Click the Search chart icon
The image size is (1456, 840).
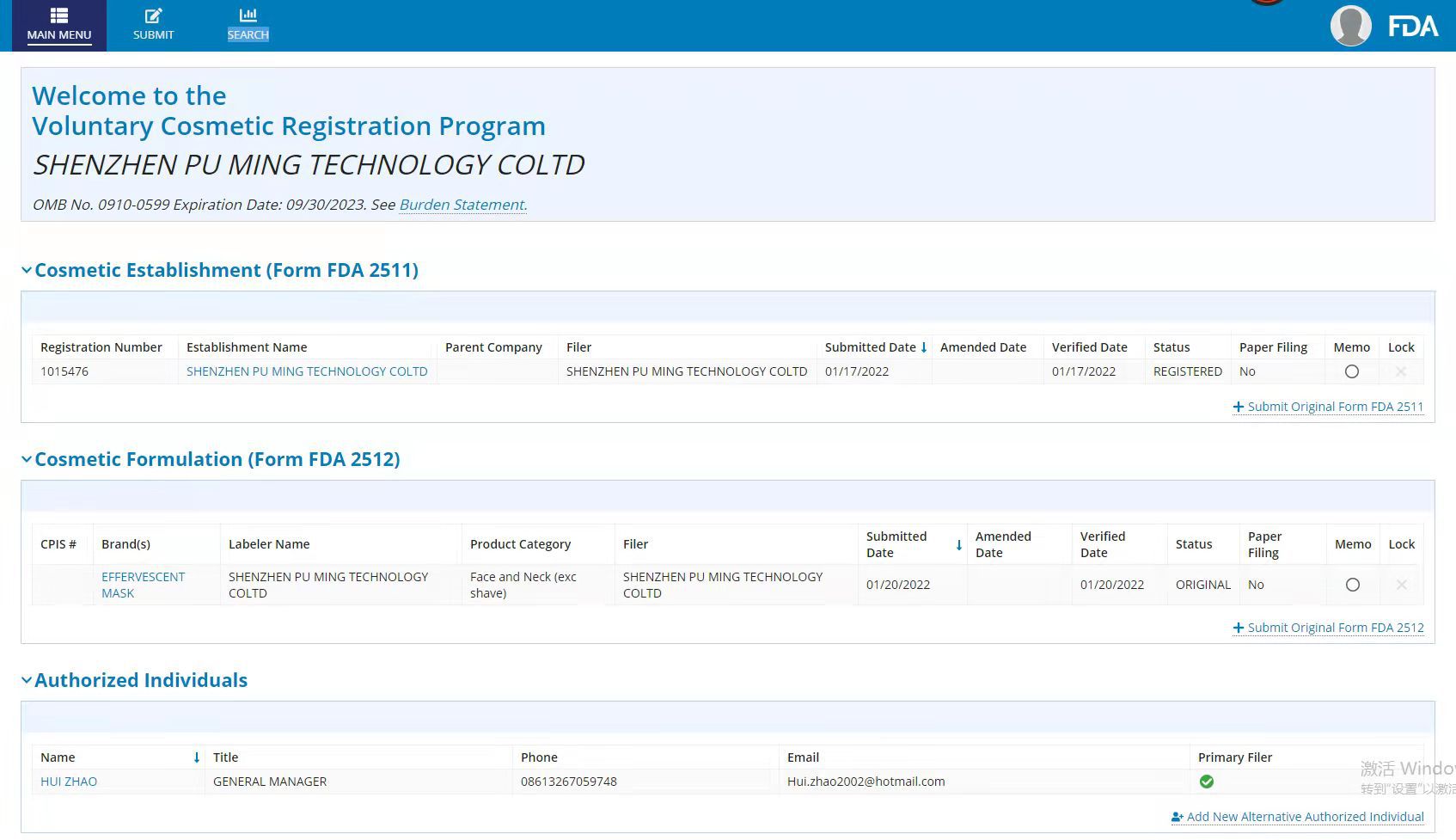click(x=248, y=15)
